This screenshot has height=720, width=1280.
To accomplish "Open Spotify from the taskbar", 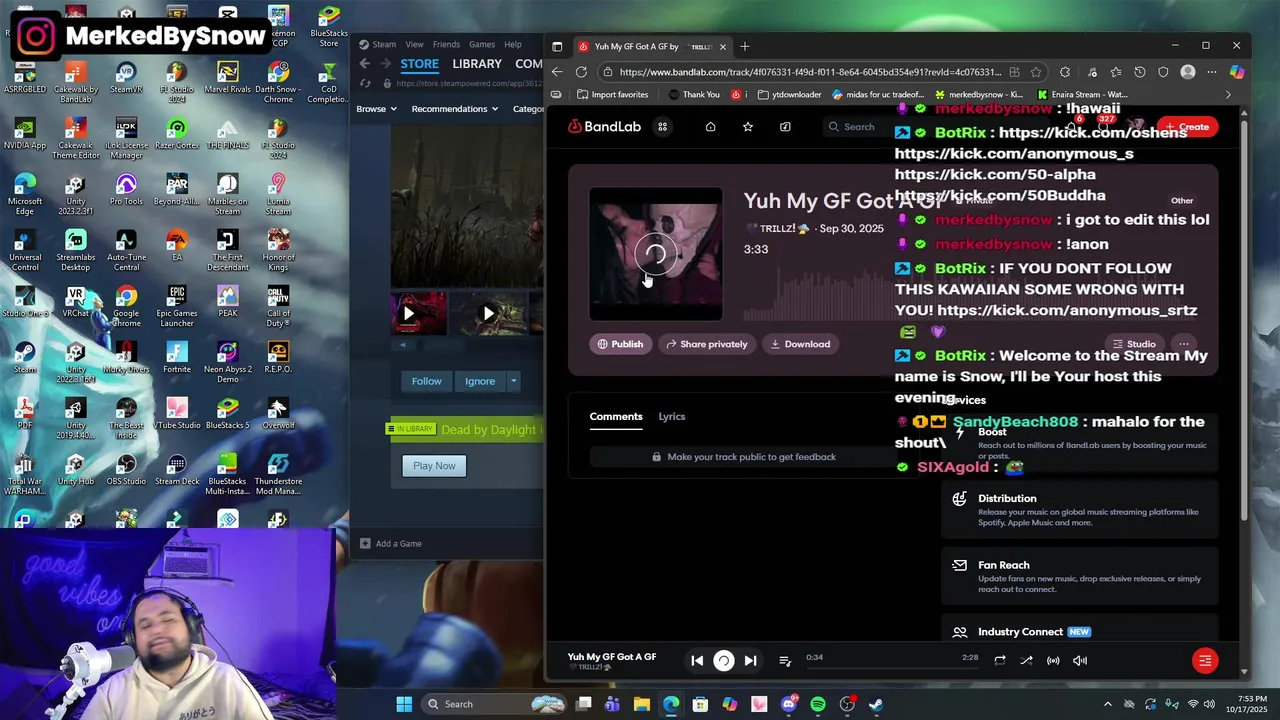I will point(818,704).
